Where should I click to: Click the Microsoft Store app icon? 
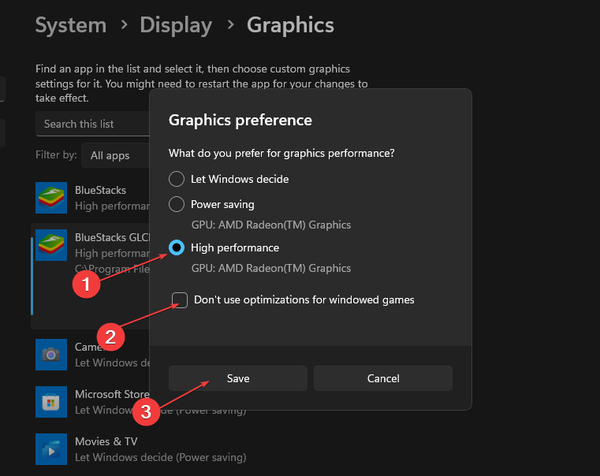[51, 402]
